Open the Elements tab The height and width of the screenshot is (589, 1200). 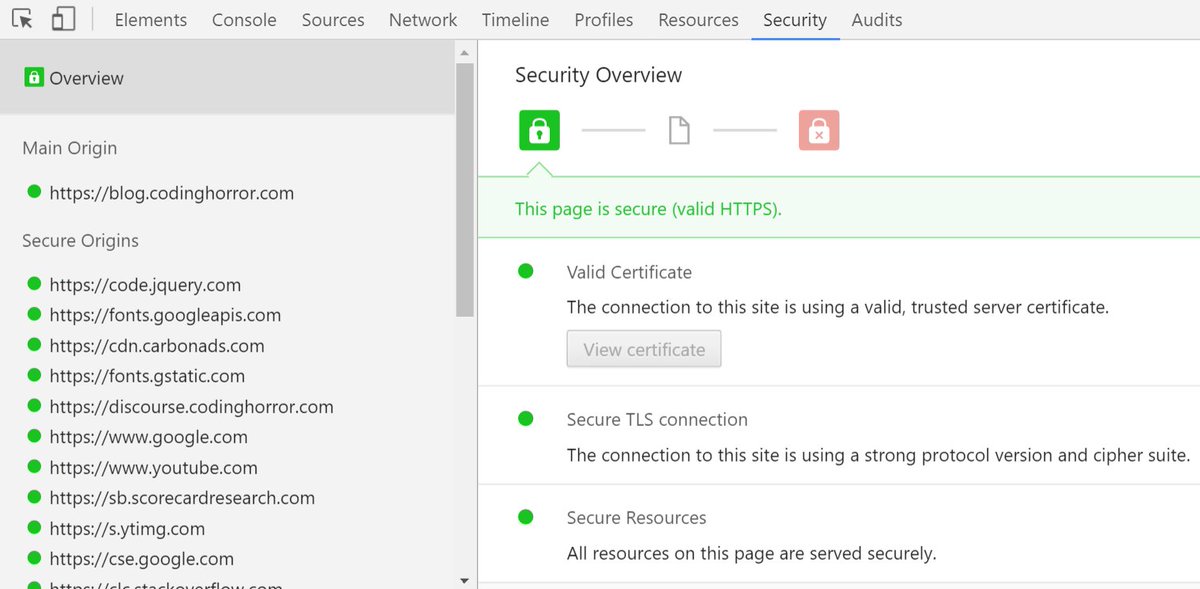pos(151,20)
